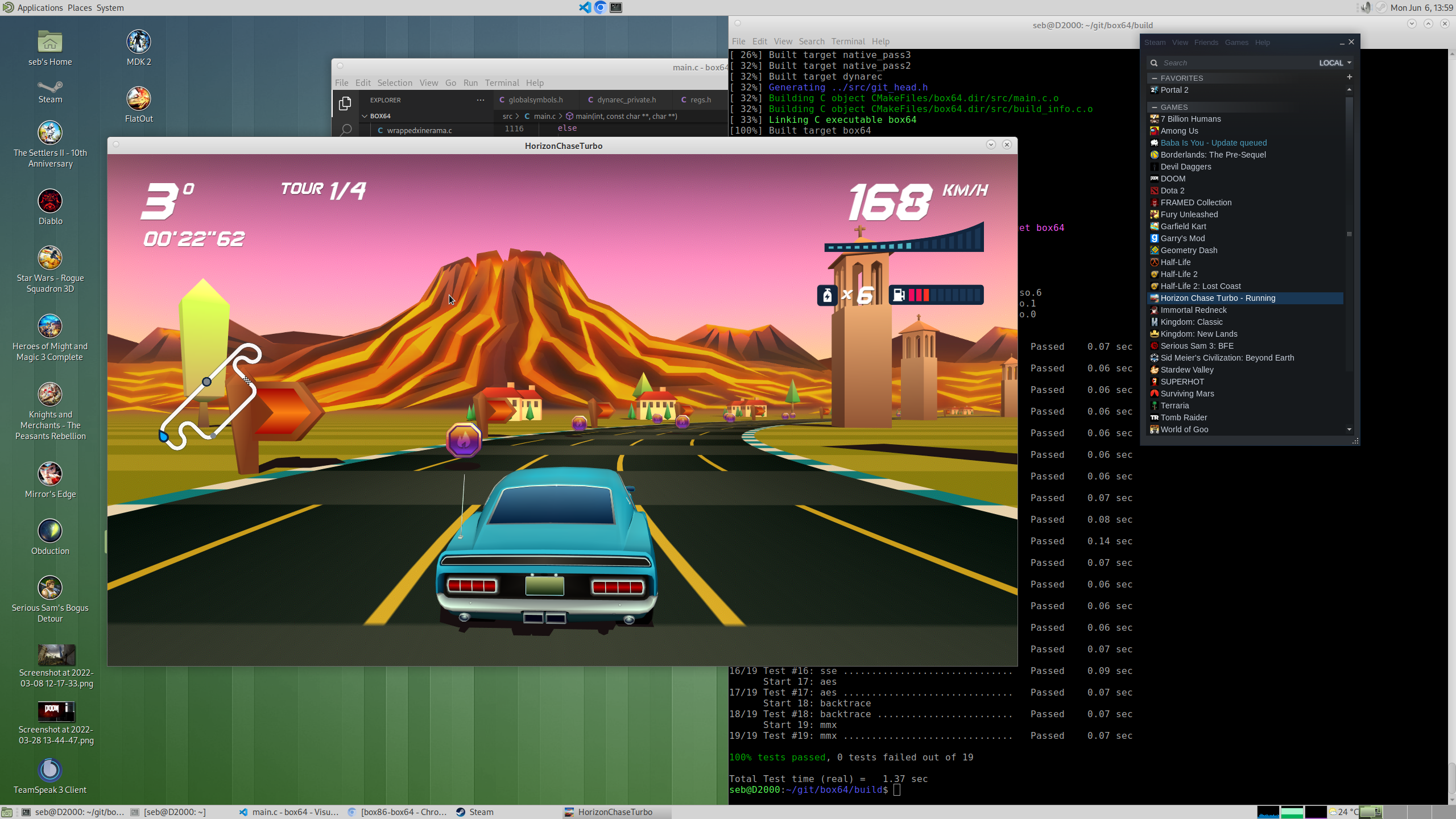
Task: Open Steam desktop shortcut icon
Action: [50, 86]
